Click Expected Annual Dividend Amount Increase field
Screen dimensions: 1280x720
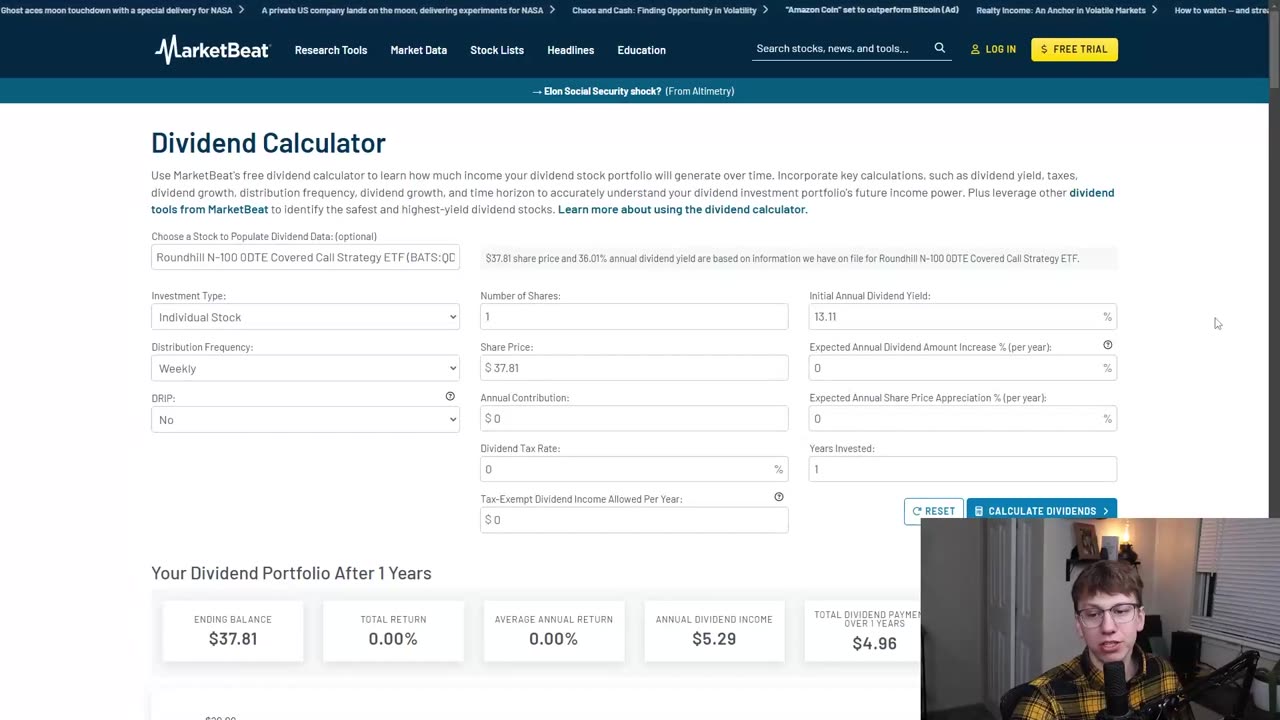click(962, 367)
